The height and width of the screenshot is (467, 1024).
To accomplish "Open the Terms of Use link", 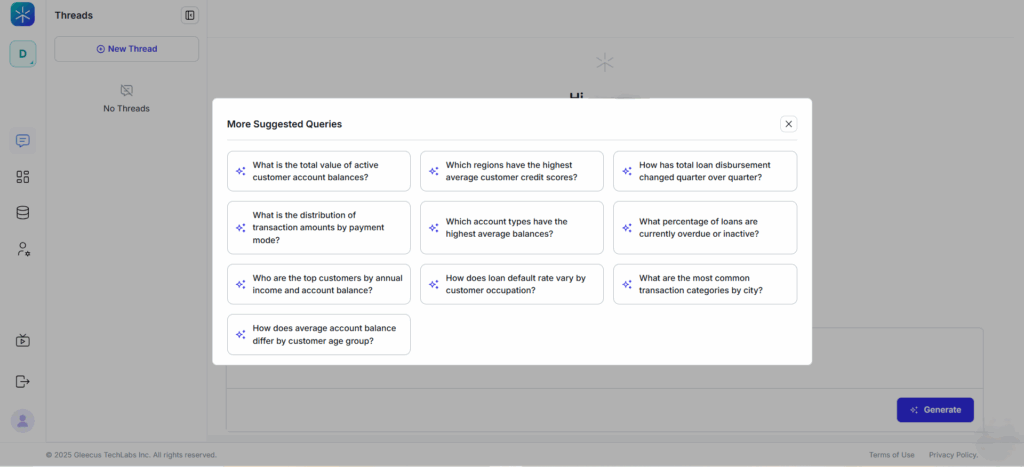I will pyautogui.click(x=891, y=455).
